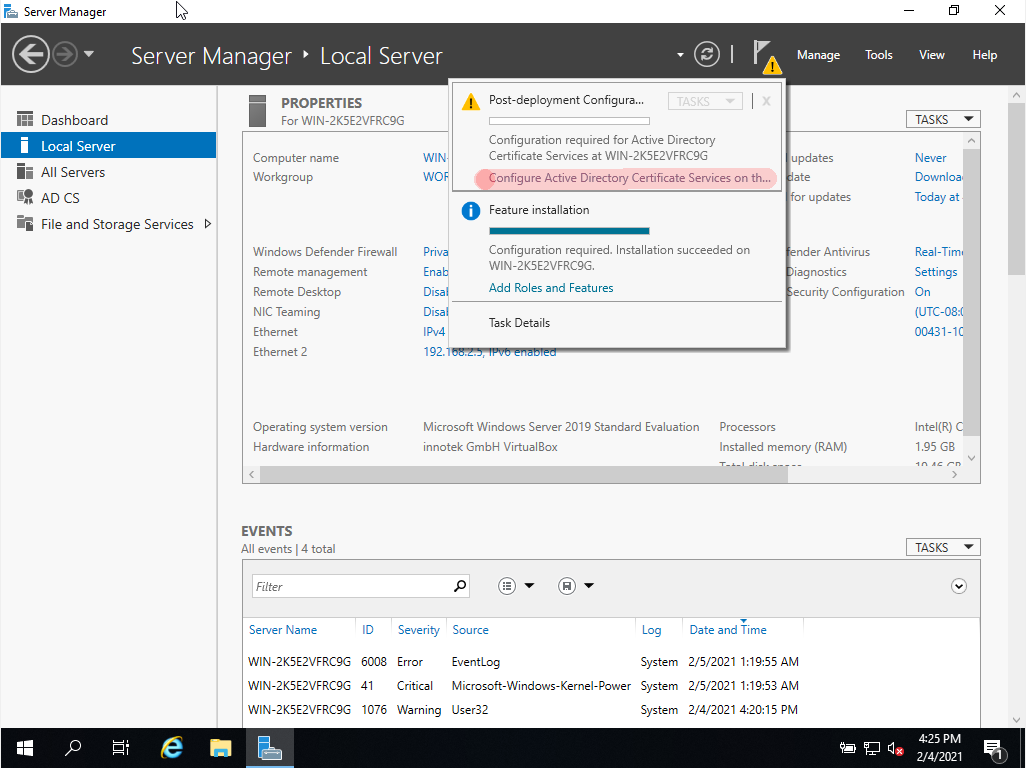
Task: Expand File and Storage Services arrow
Action: [x=208, y=224]
